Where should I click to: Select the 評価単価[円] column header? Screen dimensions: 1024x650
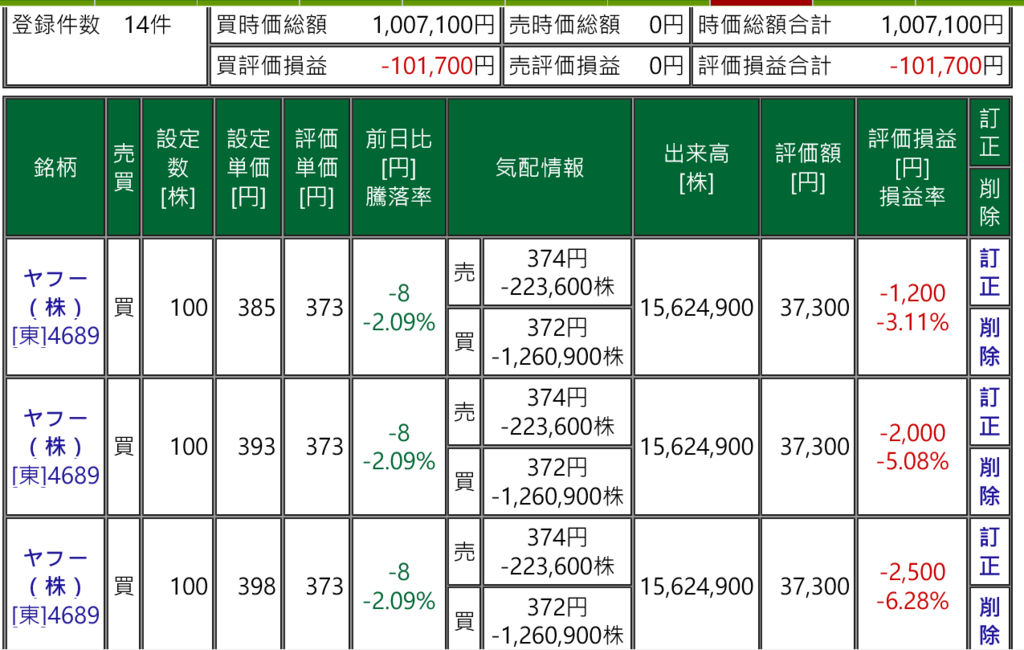317,167
